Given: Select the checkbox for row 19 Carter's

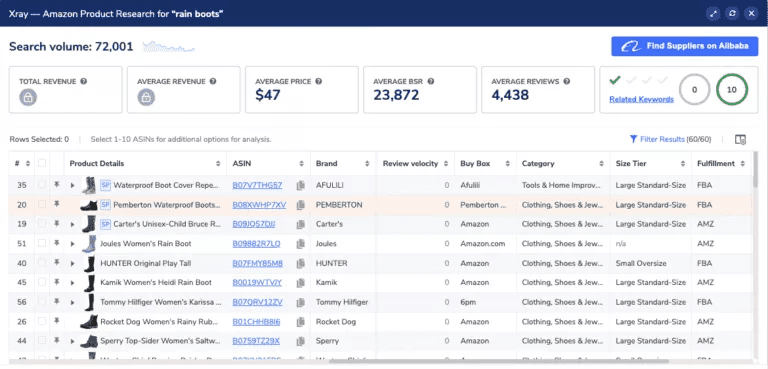Looking at the screenshot, I should 42,224.
